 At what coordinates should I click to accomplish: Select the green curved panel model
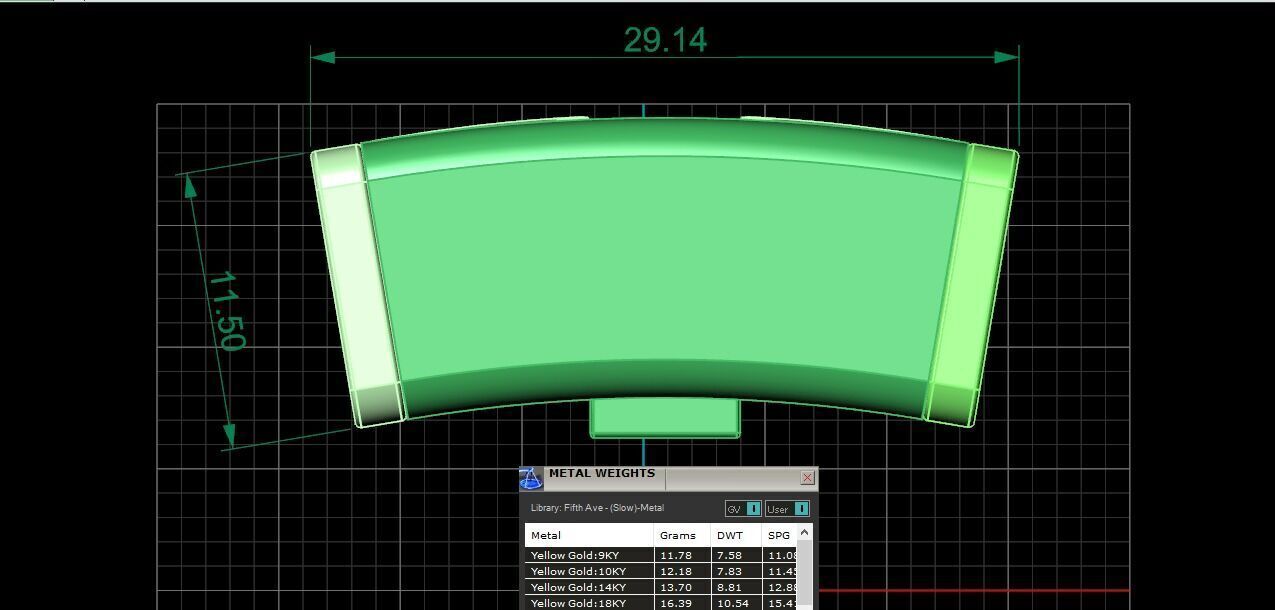click(x=665, y=270)
